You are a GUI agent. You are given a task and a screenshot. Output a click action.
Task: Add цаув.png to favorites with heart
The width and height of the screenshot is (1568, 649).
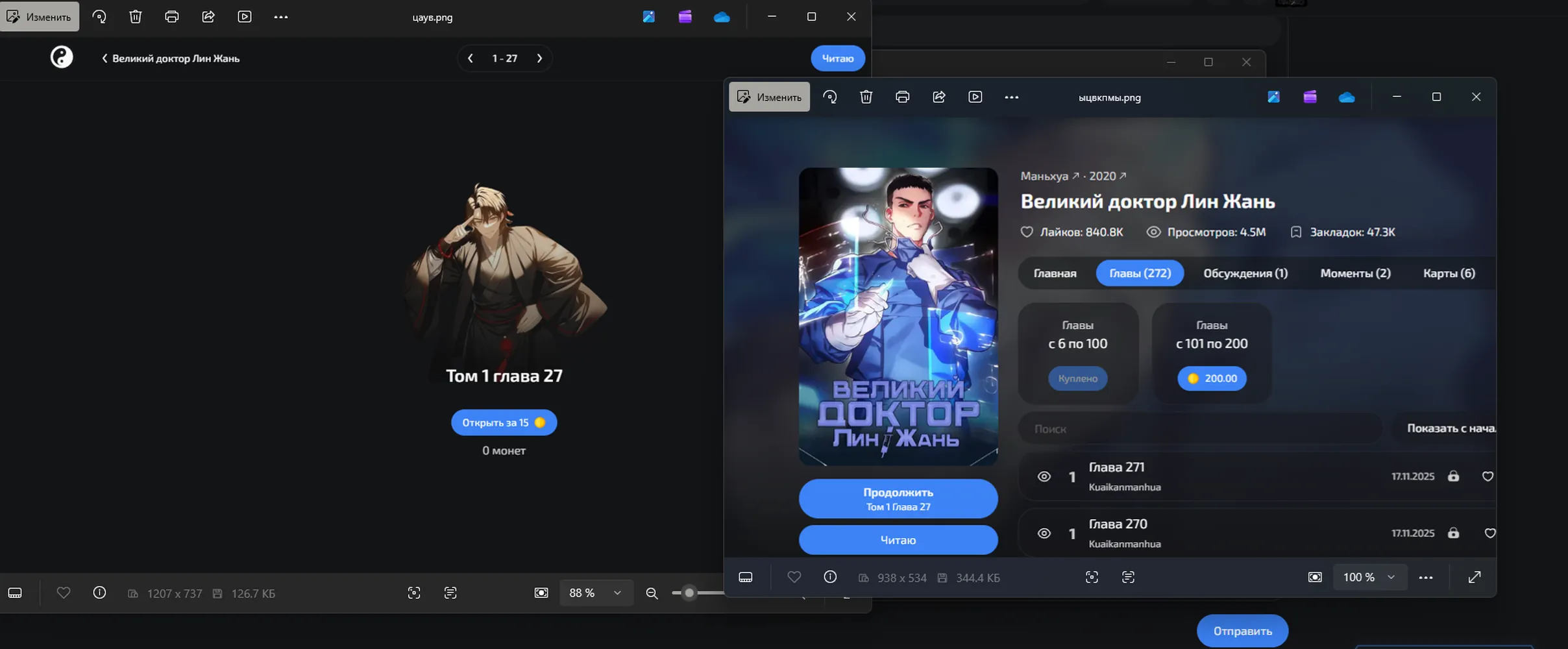[63, 593]
